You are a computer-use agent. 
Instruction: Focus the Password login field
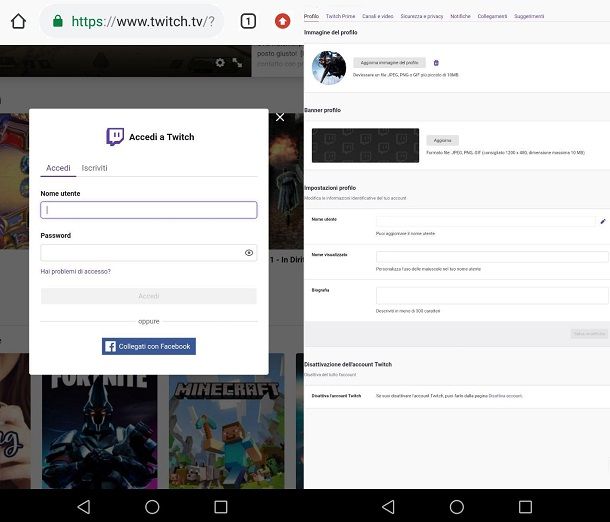point(149,253)
